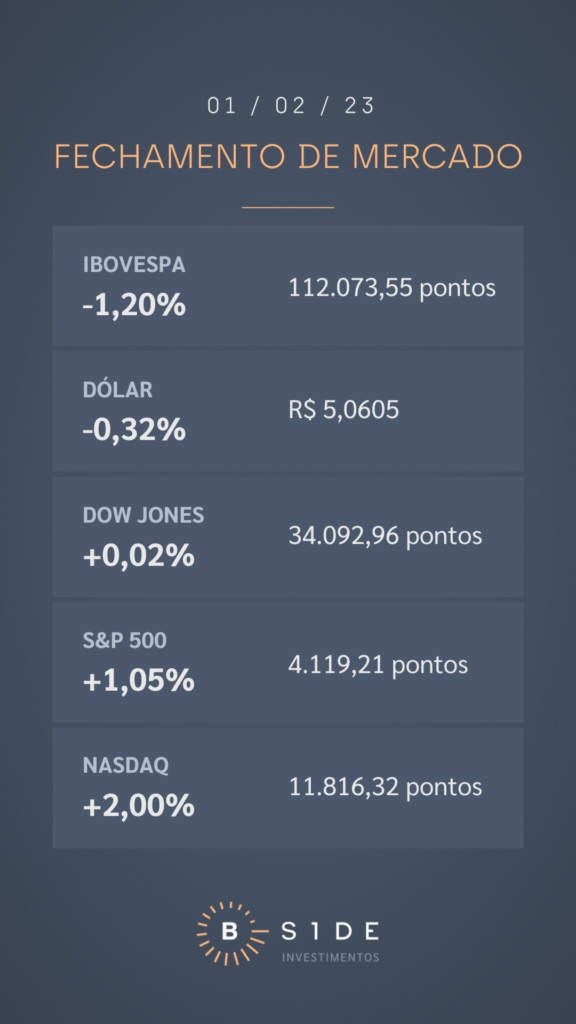Click the FECHAMENTO DE MERCADO heading
The height and width of the screenshot is (1024, 576).
click(x=288, y=157)
